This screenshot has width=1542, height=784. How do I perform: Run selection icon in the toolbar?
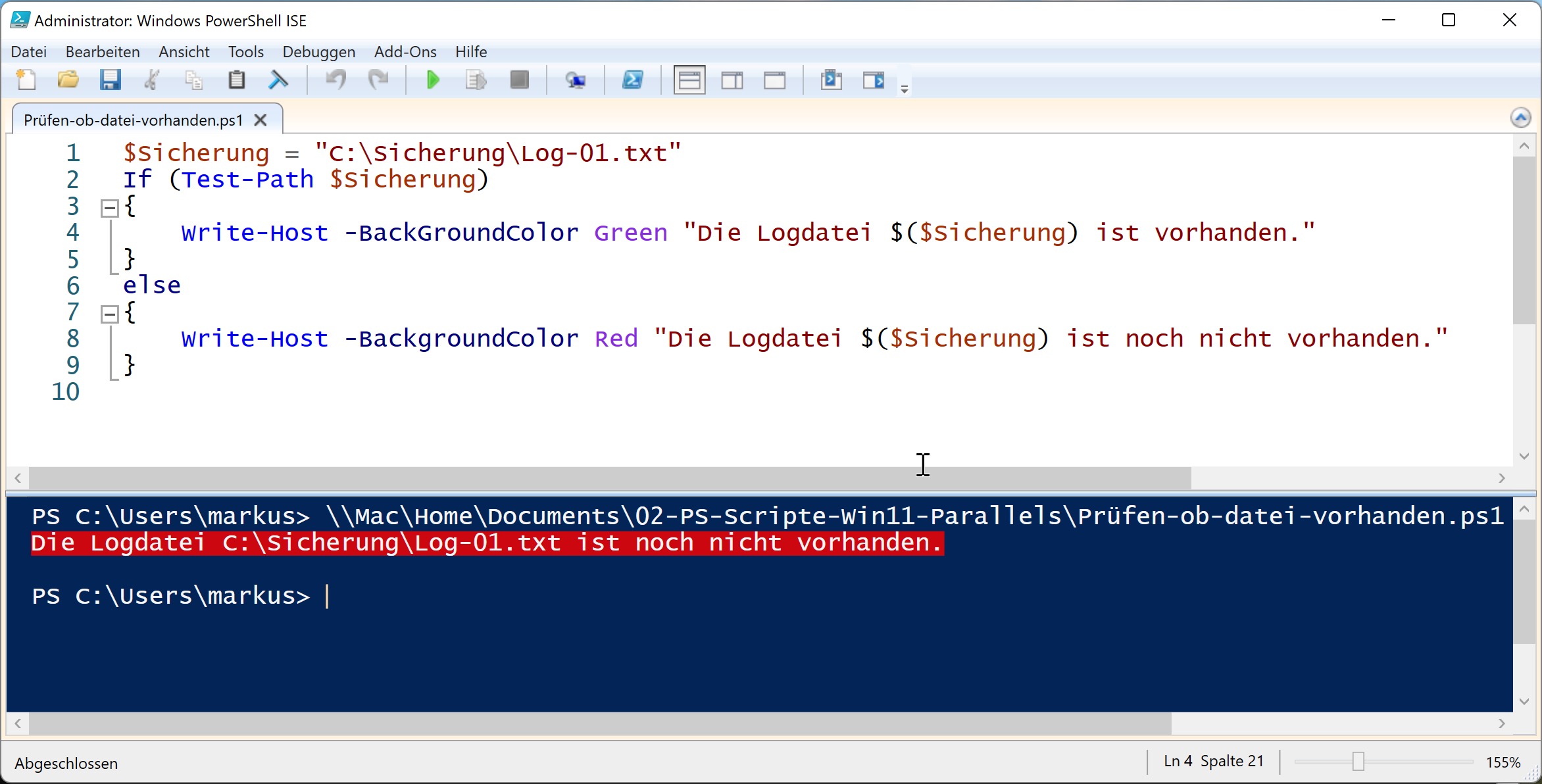(x=476, y=80)
